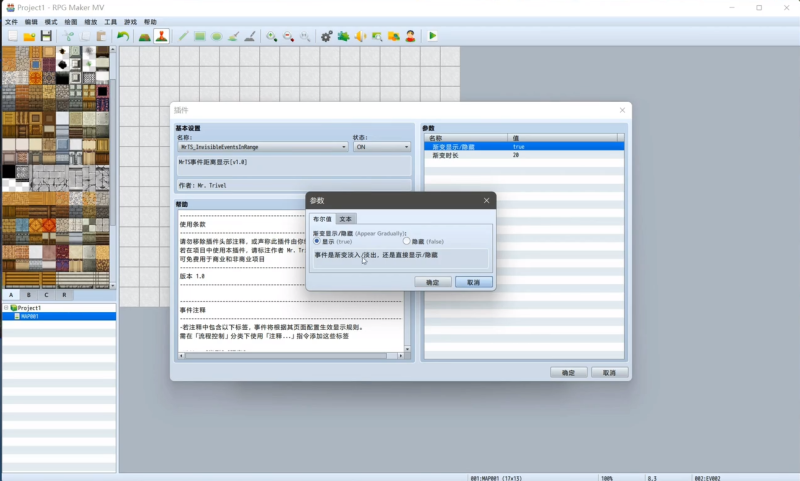Select the 显示 (true) radio button

(x=317, y=241)
